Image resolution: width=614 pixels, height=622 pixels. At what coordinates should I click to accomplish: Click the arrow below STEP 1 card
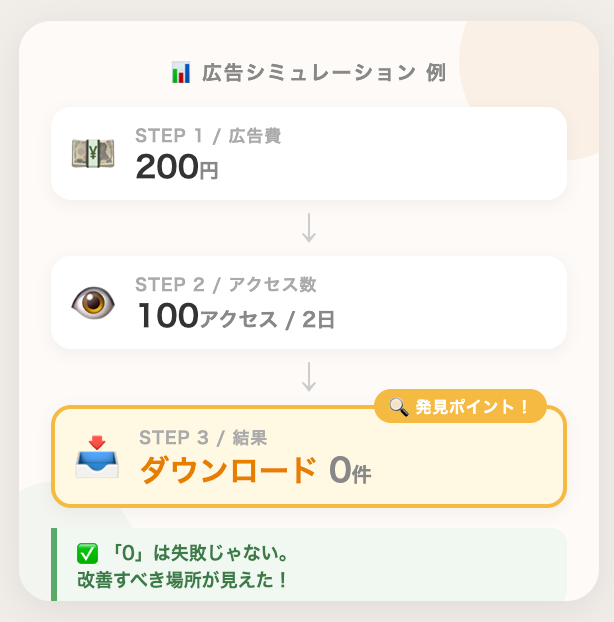coord(309,228)
